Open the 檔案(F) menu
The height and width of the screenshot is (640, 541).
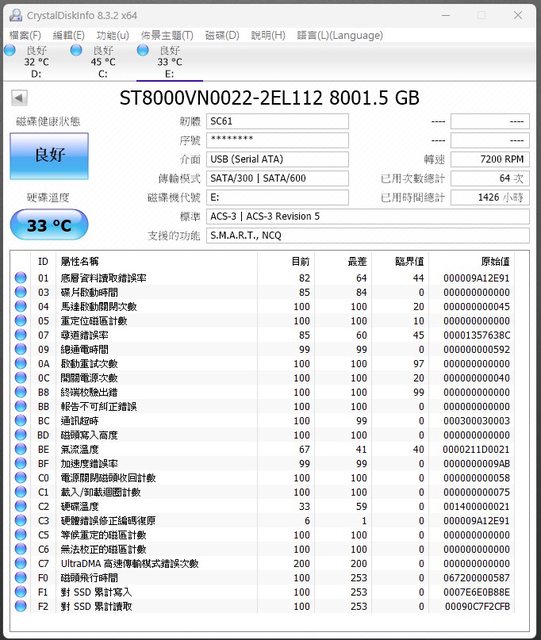click(x=25, y=36)
